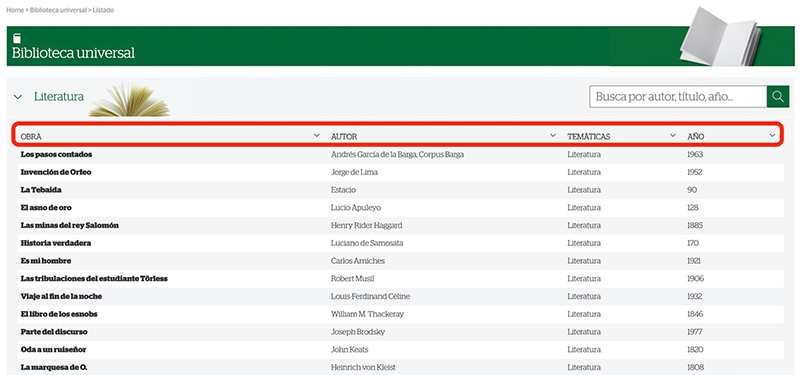Open the TEMÁTICAS column dropdown arrow
800x375 pixels.
672,136
